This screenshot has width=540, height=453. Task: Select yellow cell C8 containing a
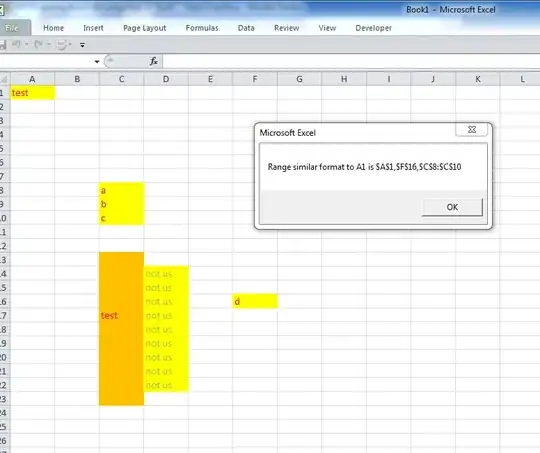pyautogui.click(x=122, y=190)
